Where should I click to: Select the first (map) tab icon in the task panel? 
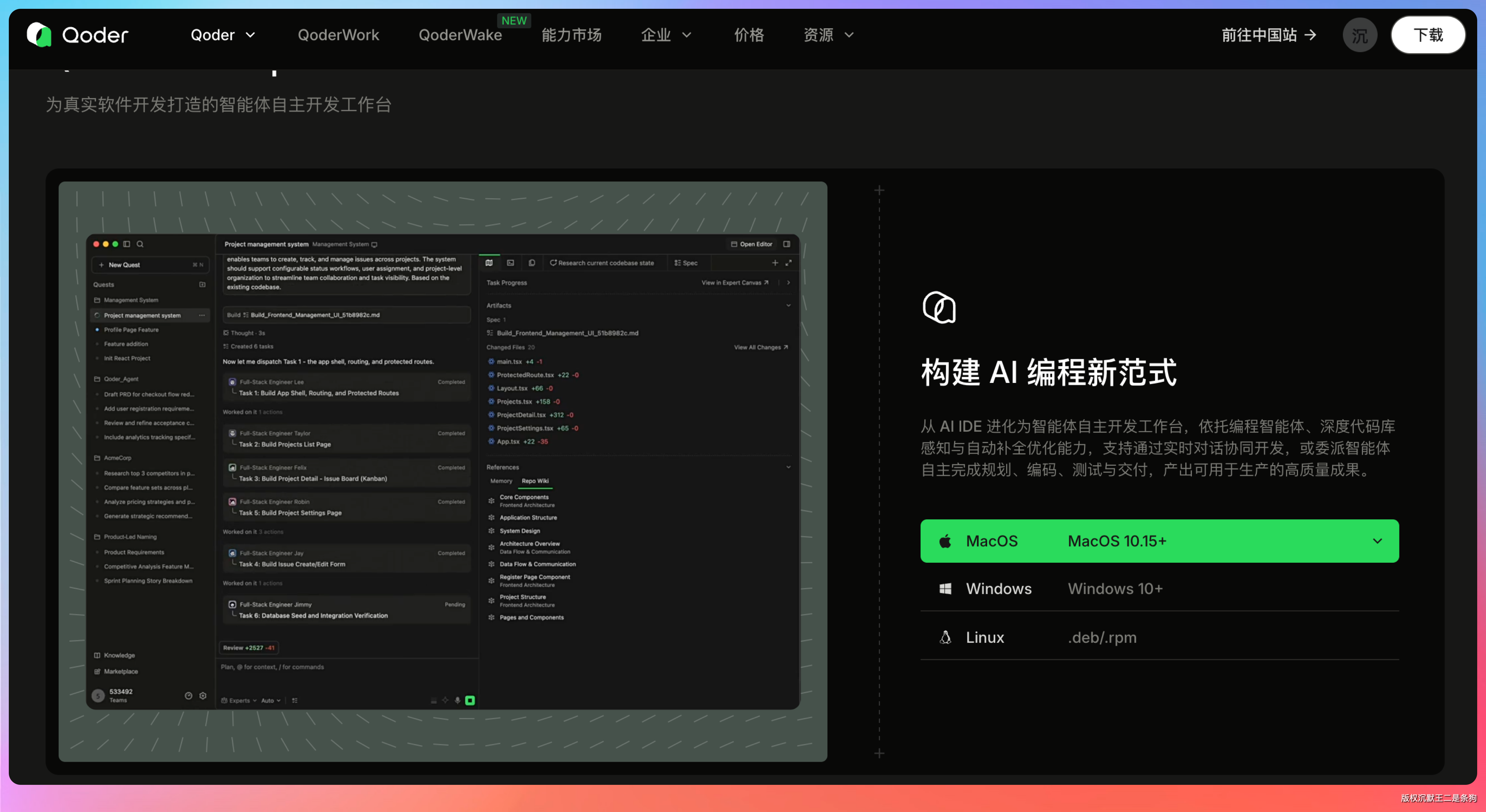pos(489,263)
